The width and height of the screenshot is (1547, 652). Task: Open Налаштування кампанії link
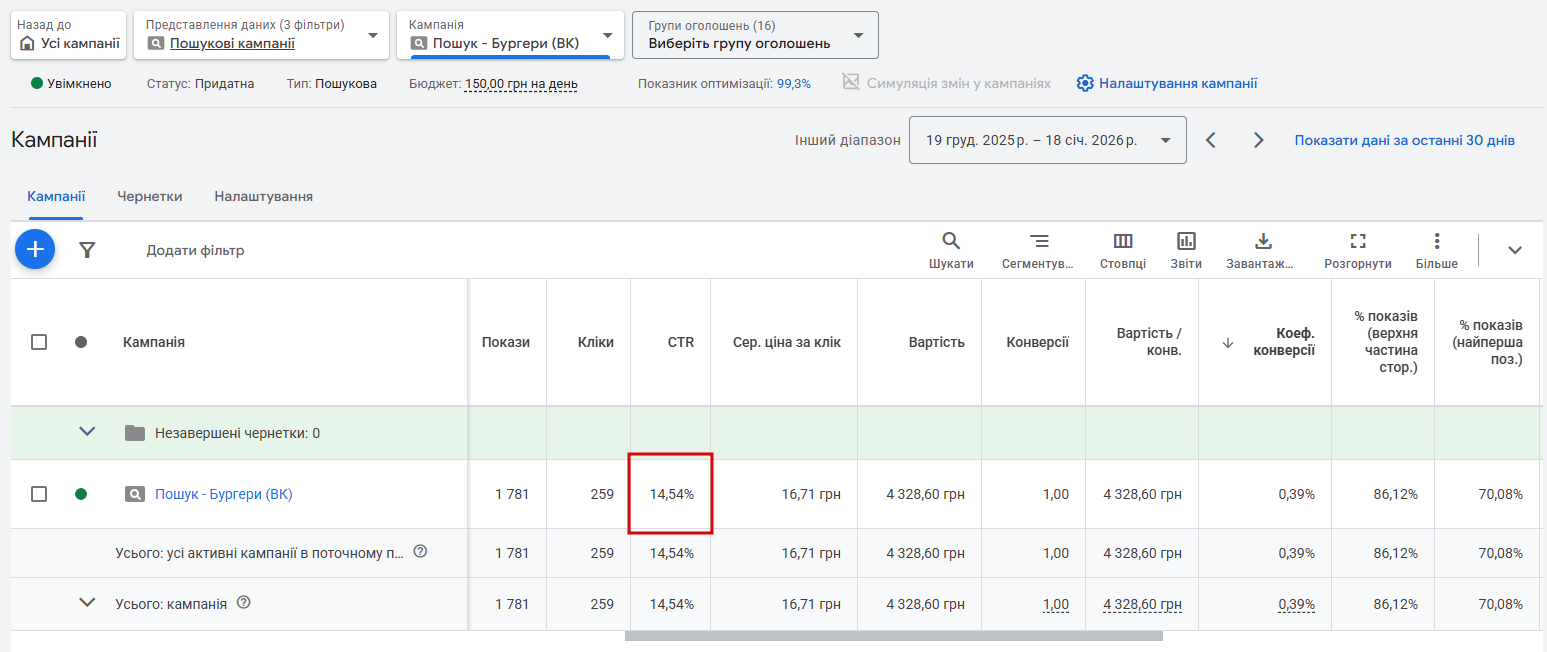1166,84
